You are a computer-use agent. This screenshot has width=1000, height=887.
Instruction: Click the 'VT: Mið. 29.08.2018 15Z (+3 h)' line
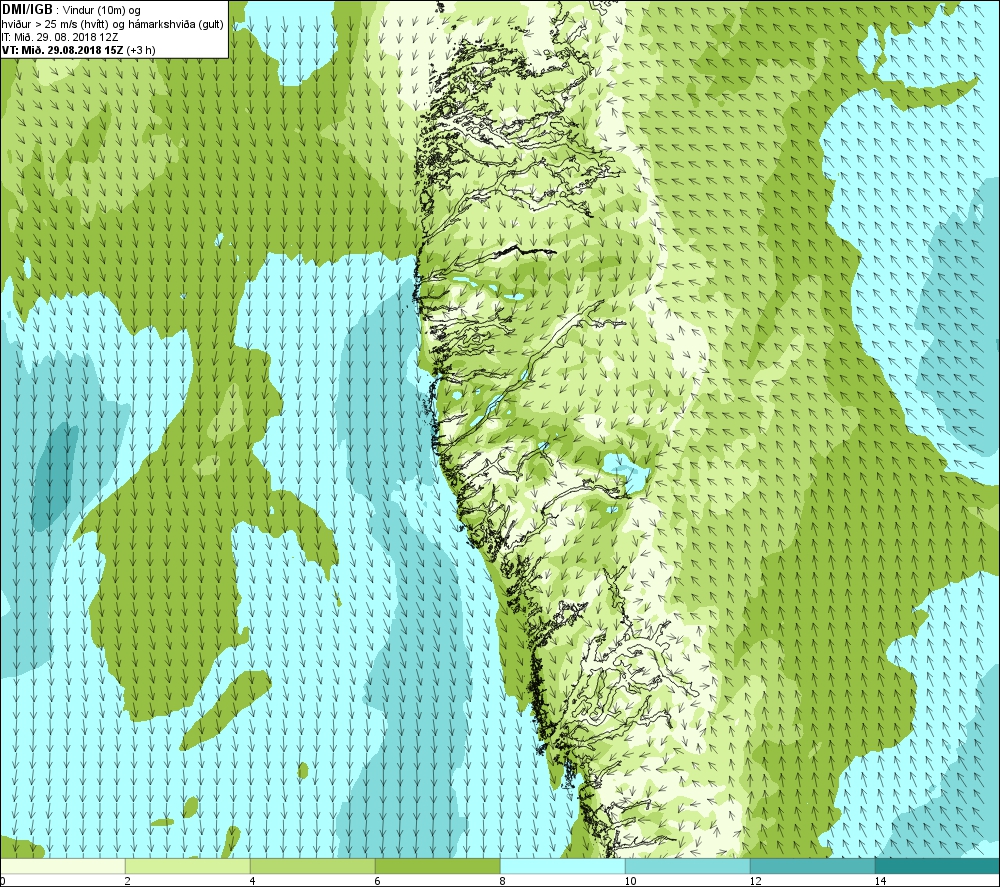click(78, 50)
